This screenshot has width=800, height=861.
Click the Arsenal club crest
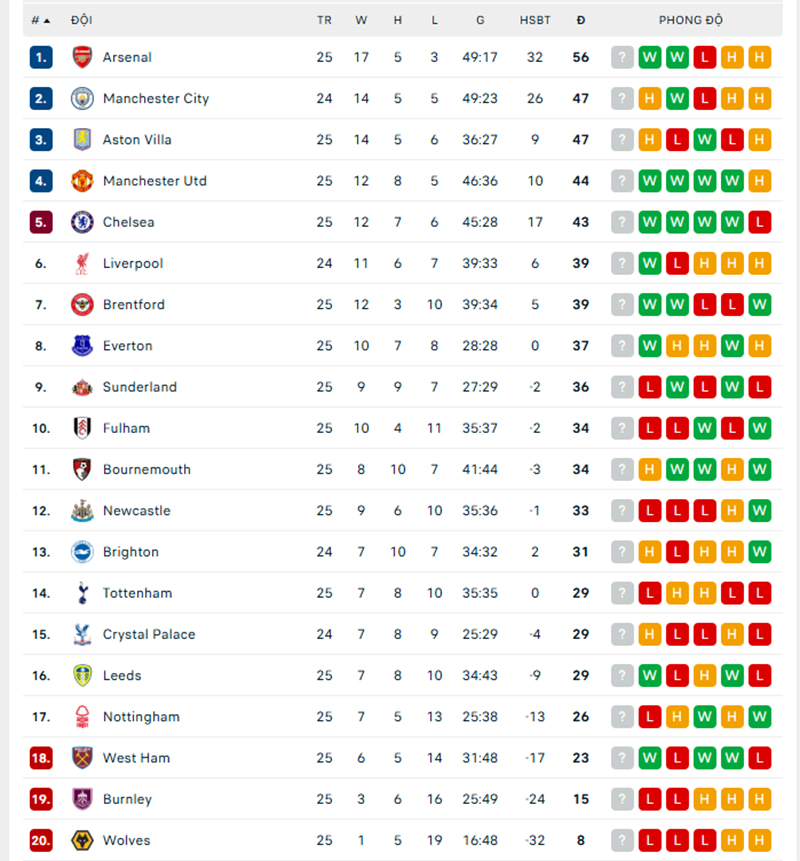(82, 57)
